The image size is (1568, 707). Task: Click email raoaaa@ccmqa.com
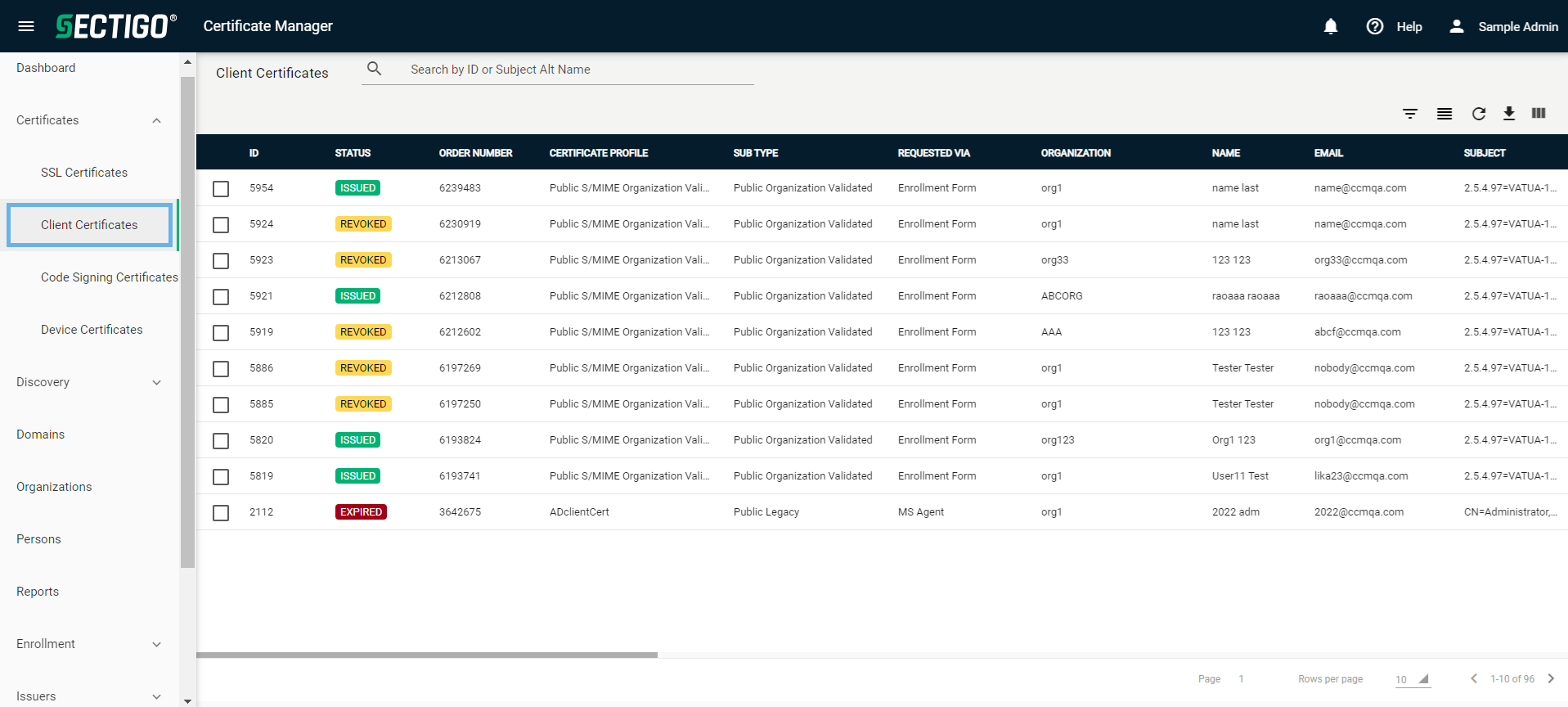coord(1363,296)
